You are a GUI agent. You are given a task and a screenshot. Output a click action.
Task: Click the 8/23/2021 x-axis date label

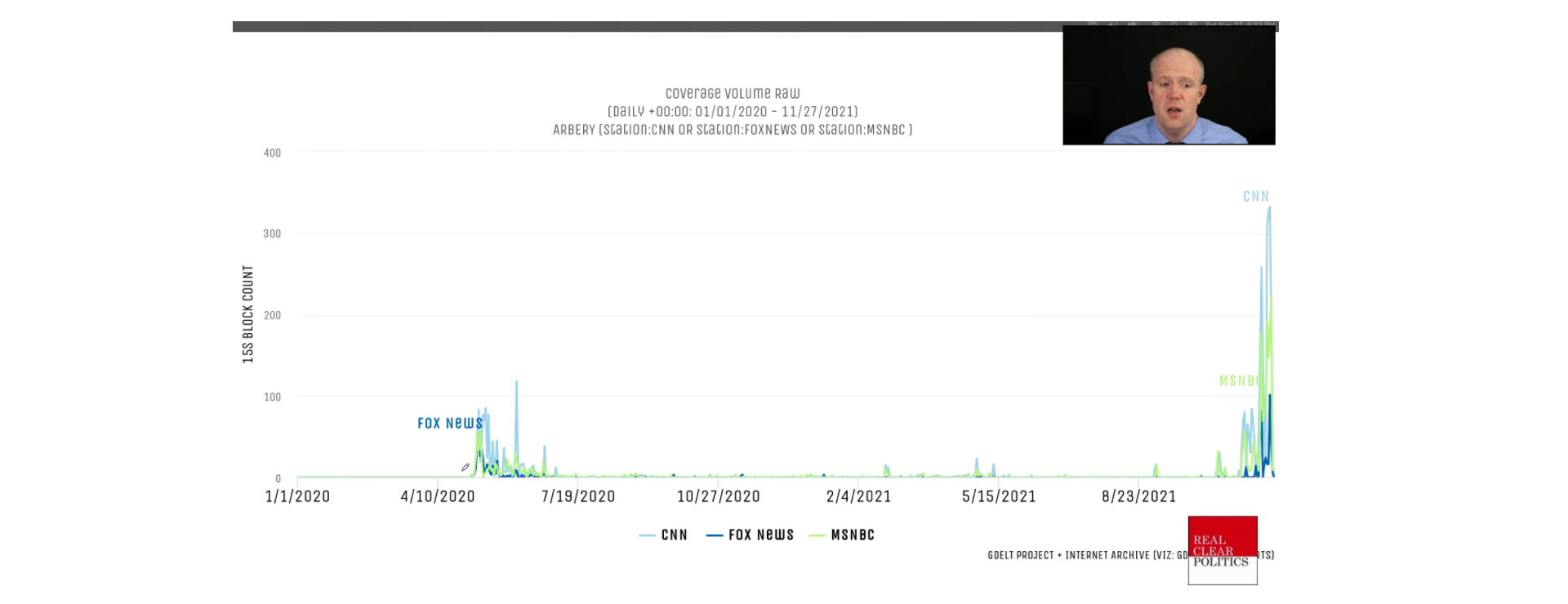[1139, 496]
